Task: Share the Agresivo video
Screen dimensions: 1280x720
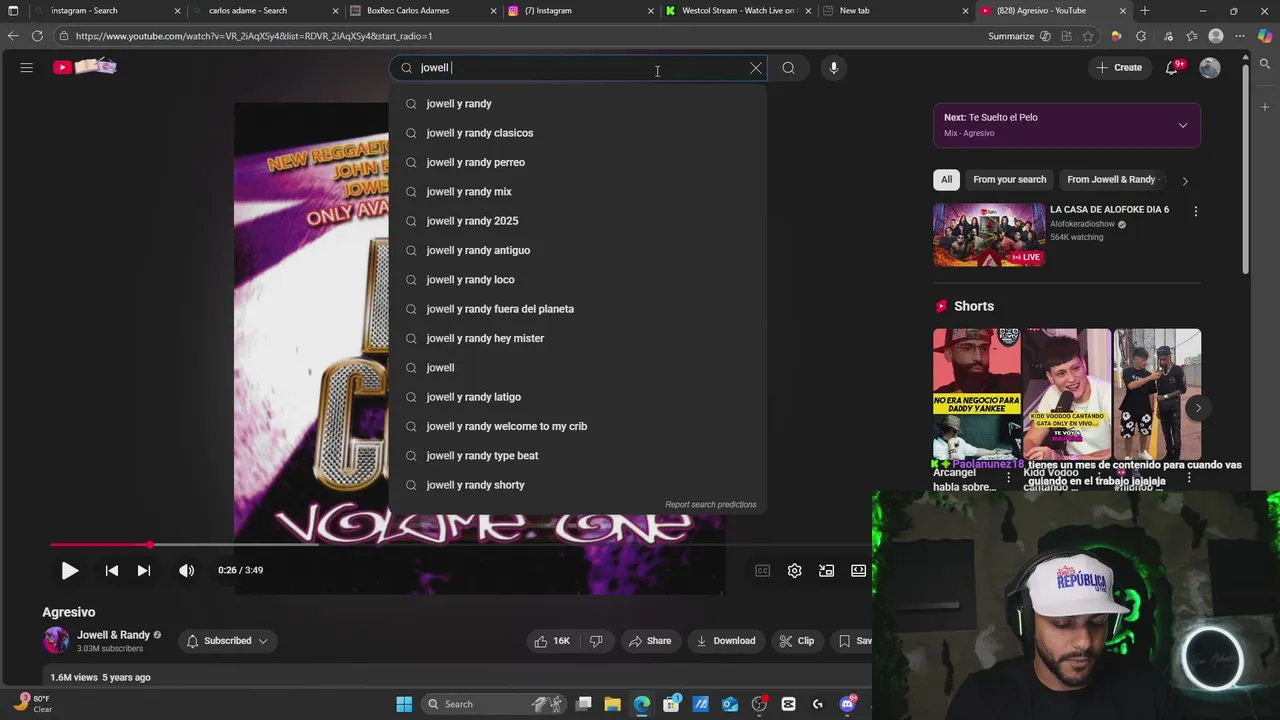Action: (x=649, y=641)
